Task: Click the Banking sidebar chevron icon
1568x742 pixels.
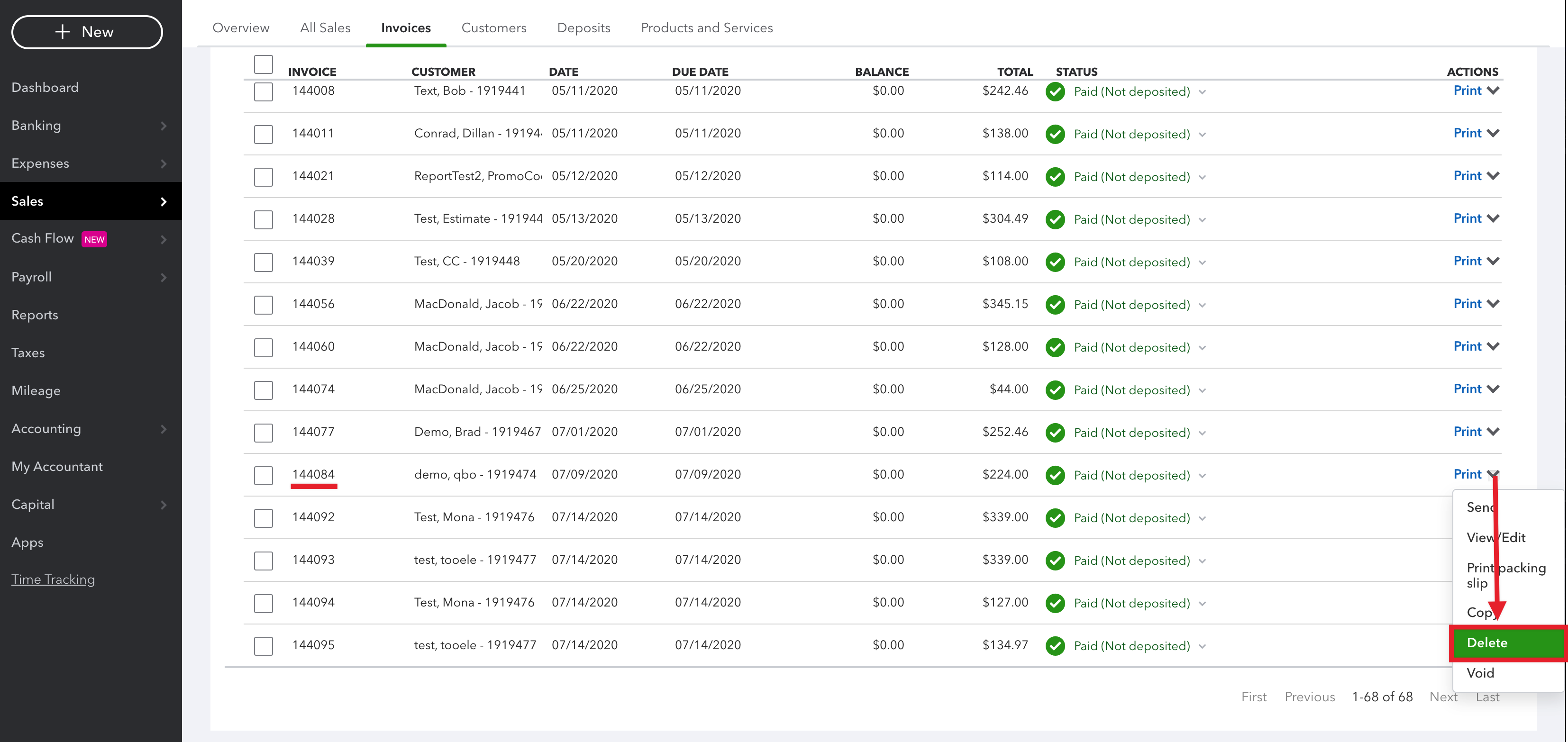Action: pos(163,126)
